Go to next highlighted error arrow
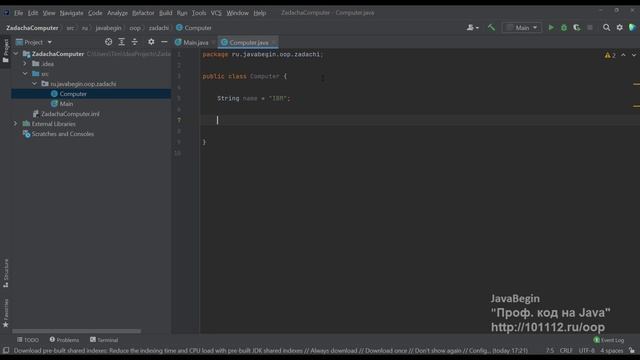This screenshot has height=360, width=640. pos(633,55)
